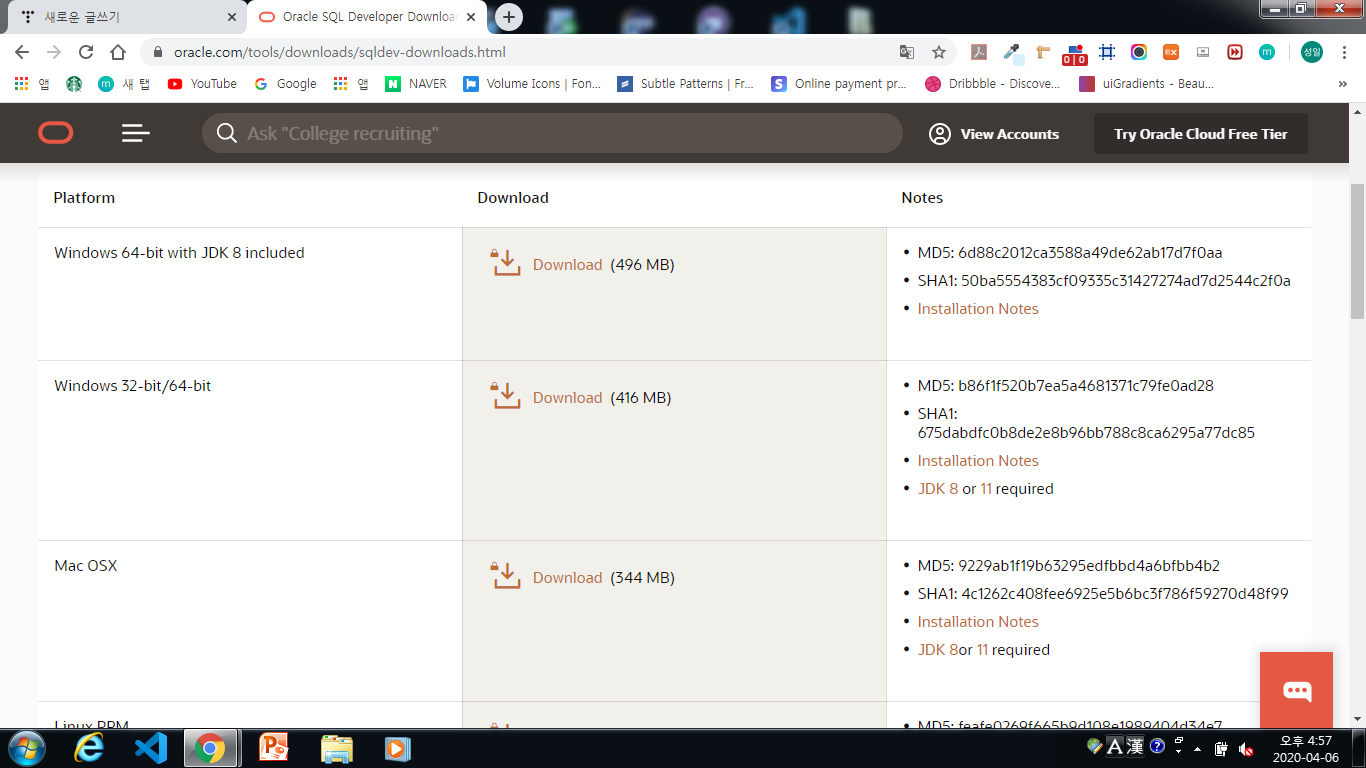Image resolution: width=1366 pixels, height=768 pixels.
Task: Open the Oracle hamburger navigation menu
Action: (x=136, y=133)
